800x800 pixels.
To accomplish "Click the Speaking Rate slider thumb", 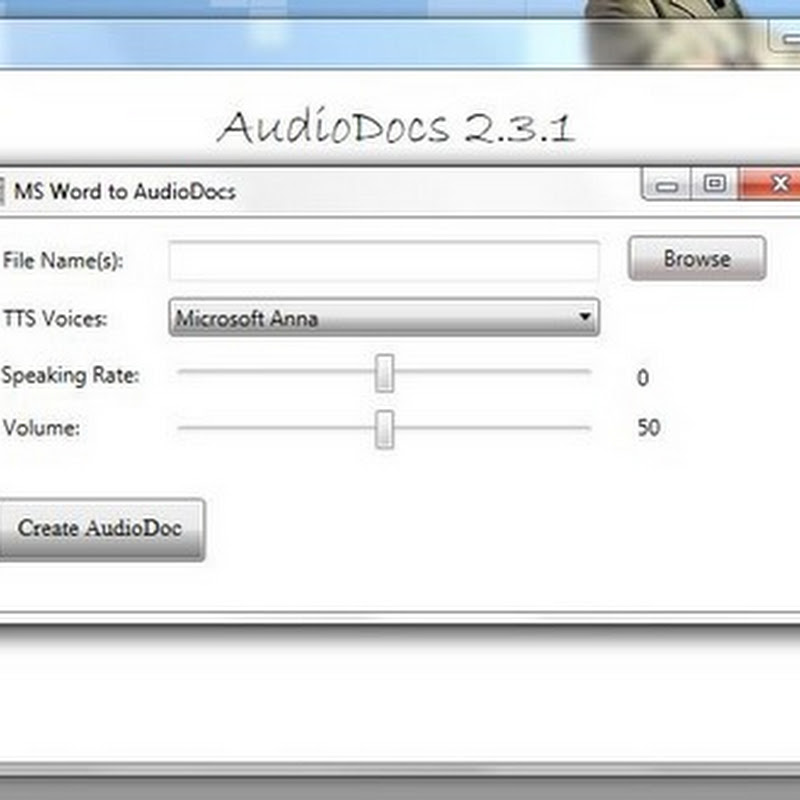I will coord(384,373).
